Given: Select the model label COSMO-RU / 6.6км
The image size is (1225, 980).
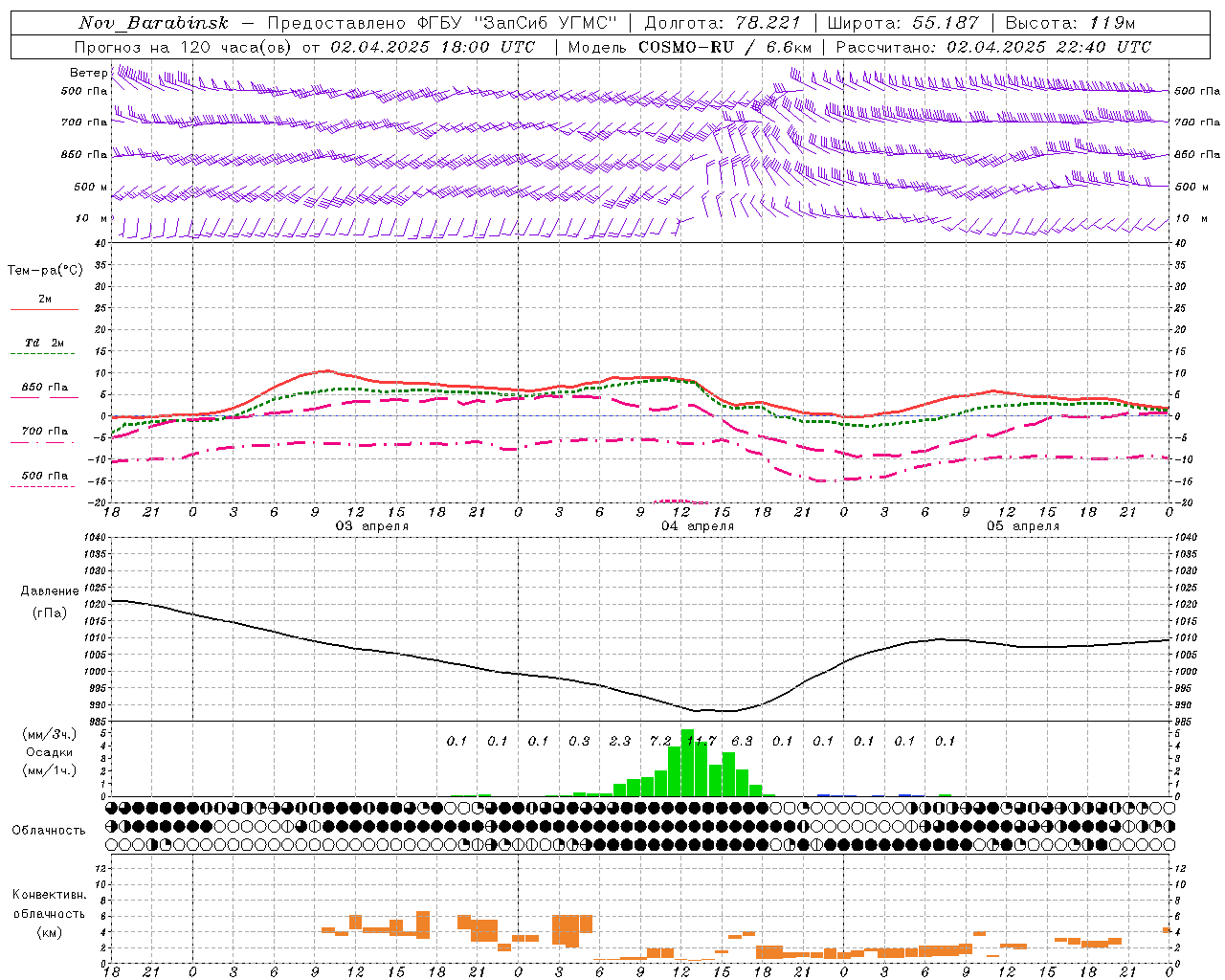Looking at the screenshot, I should 725,47.
